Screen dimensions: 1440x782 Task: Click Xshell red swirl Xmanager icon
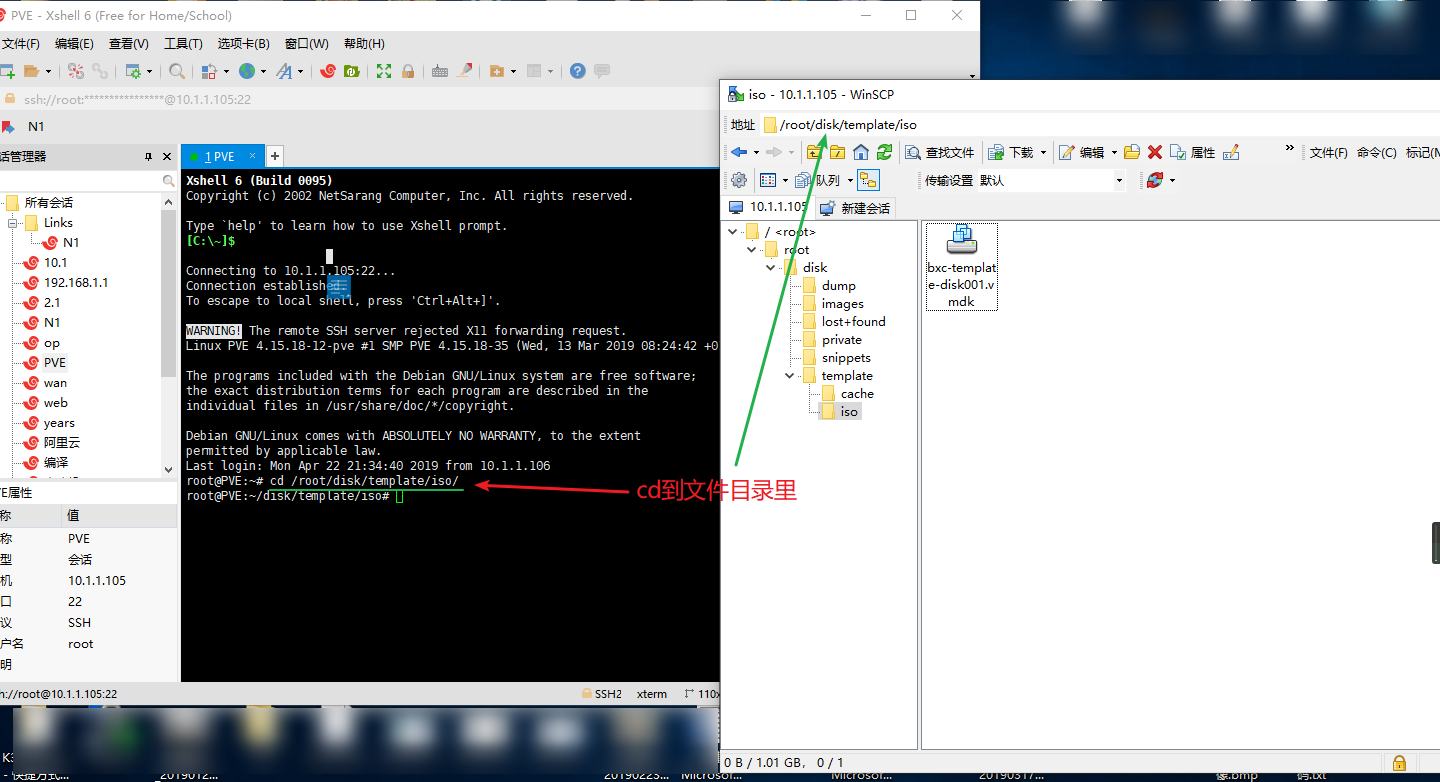pos(327,71)
